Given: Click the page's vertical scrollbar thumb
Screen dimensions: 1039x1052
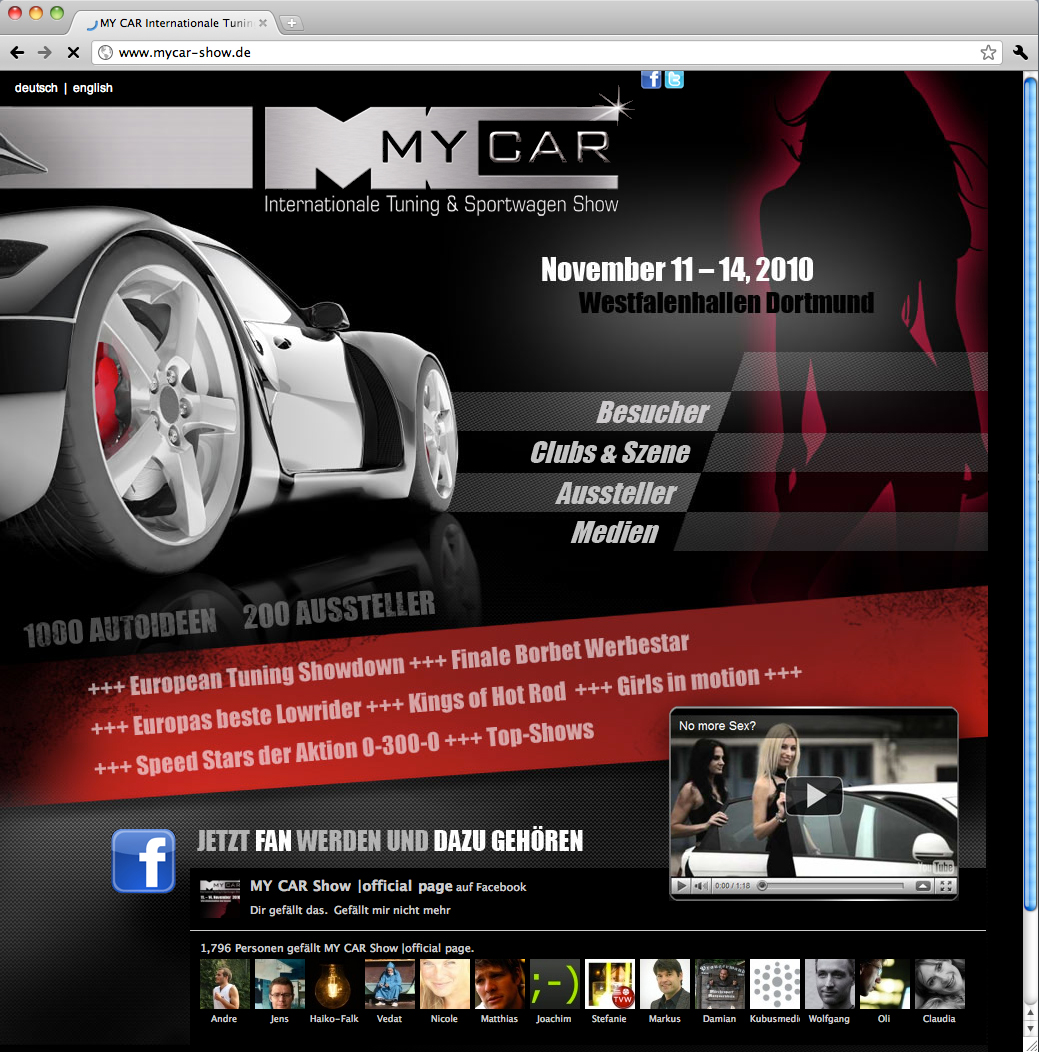Looking at the screenshot, I should pyautogui.click(x=1031, y=495).
